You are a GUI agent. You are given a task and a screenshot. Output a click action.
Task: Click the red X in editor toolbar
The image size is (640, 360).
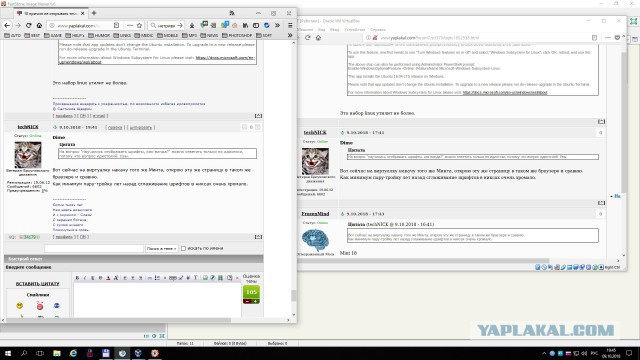tap(237, 278)
